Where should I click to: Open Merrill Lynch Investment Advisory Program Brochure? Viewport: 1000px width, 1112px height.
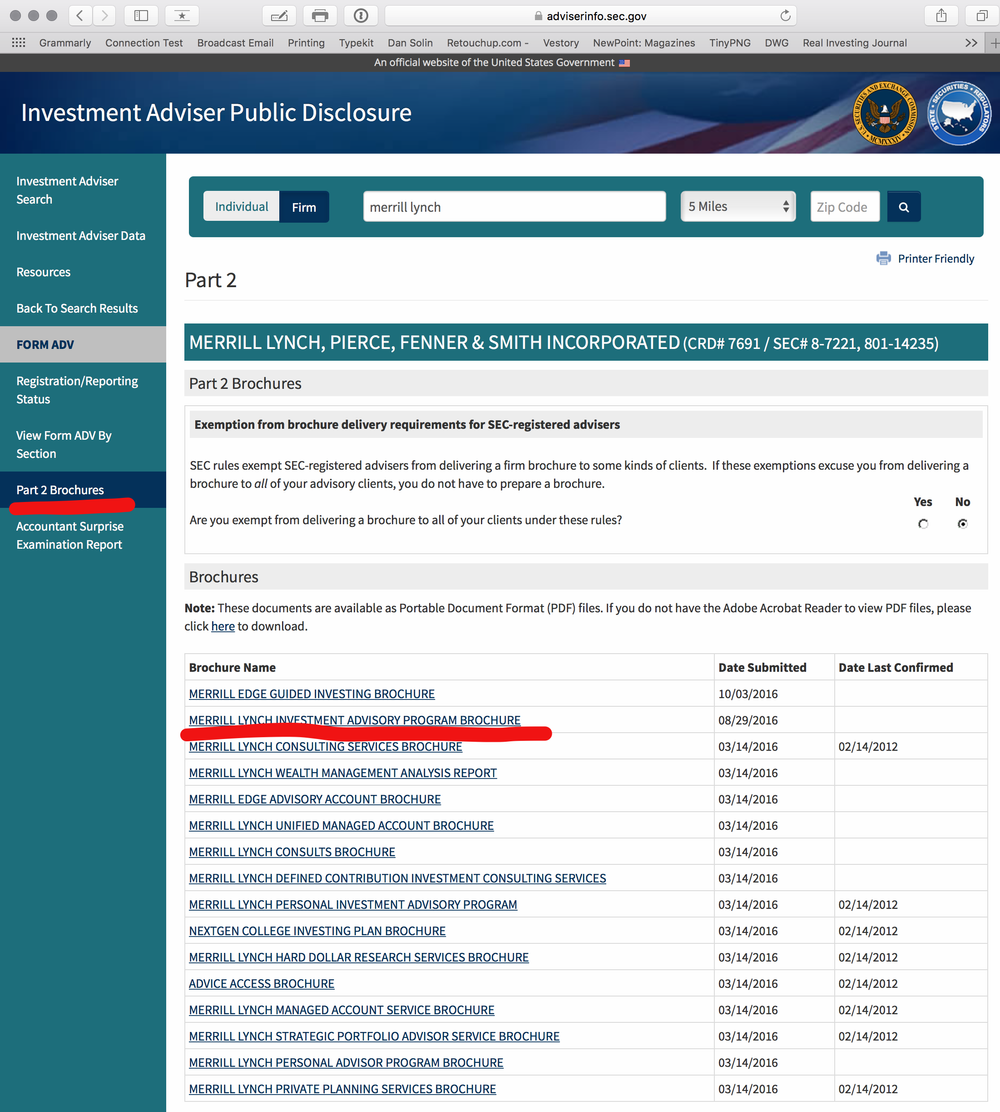(355, 720)
